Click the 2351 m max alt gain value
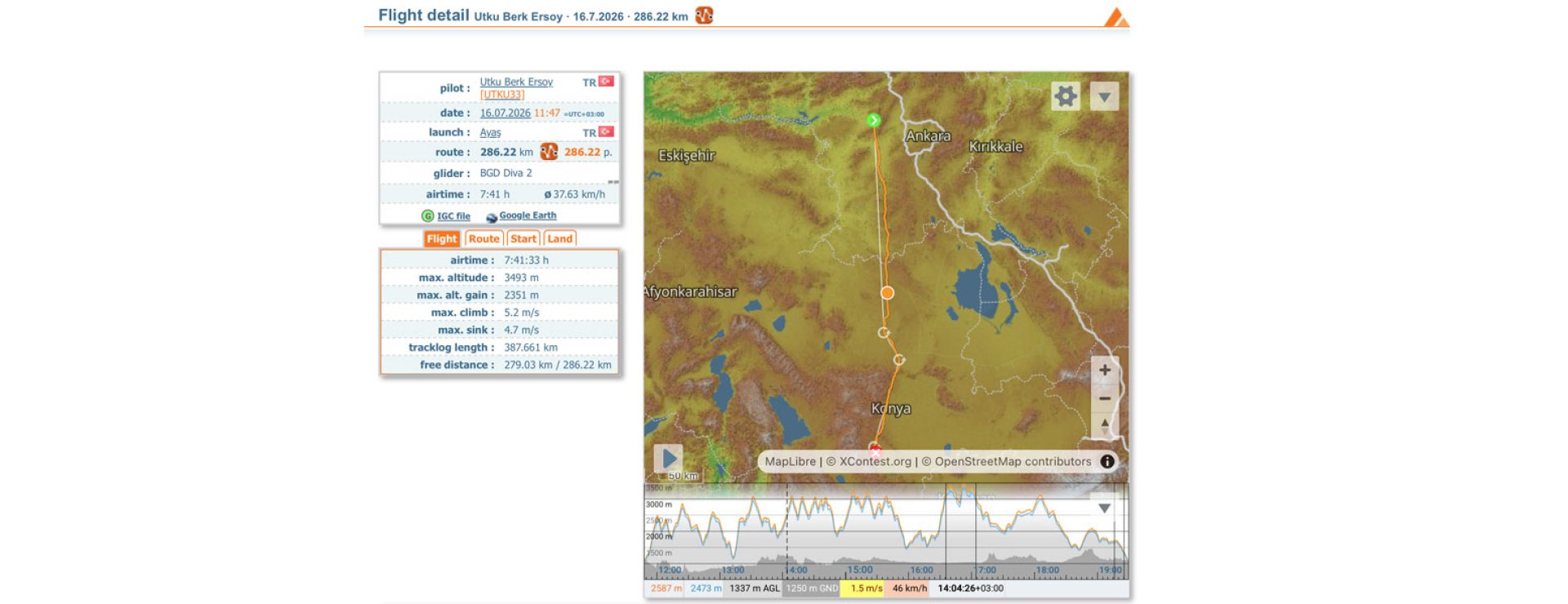 (521, 295)
